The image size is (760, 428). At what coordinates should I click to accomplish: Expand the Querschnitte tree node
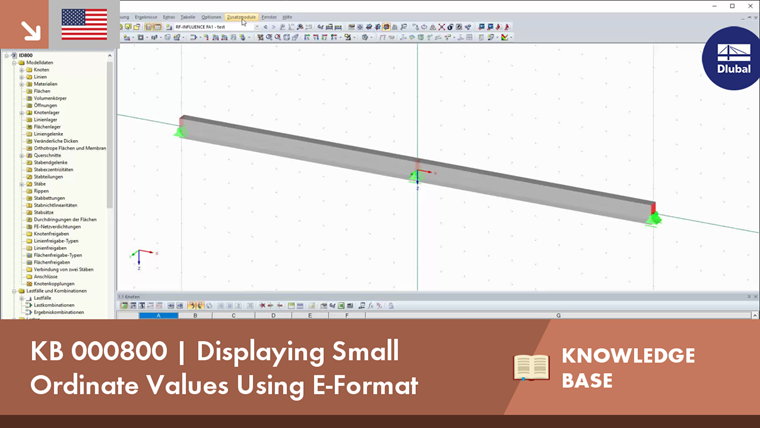22,156
